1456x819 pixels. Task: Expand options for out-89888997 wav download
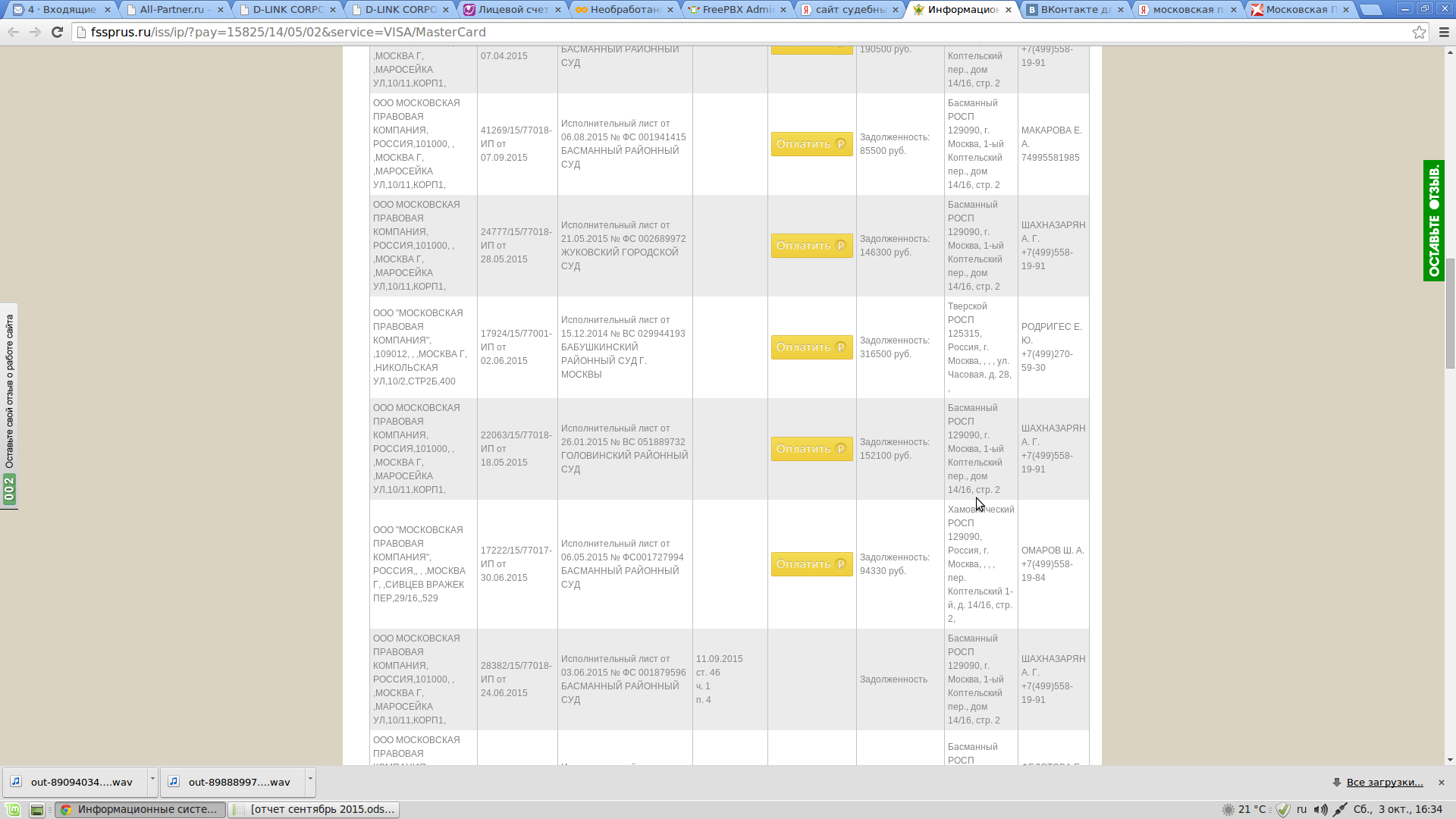310,781
